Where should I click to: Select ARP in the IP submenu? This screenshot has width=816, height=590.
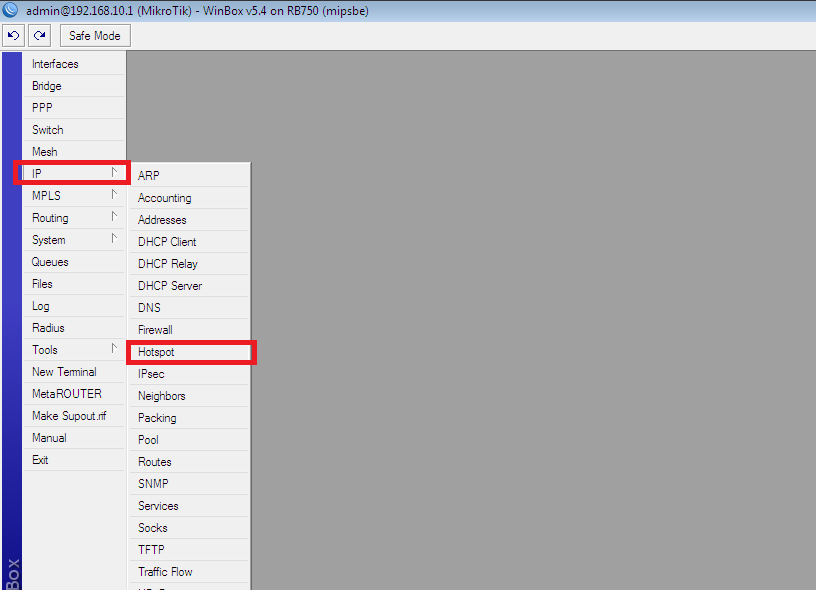(x=189, y=176)
